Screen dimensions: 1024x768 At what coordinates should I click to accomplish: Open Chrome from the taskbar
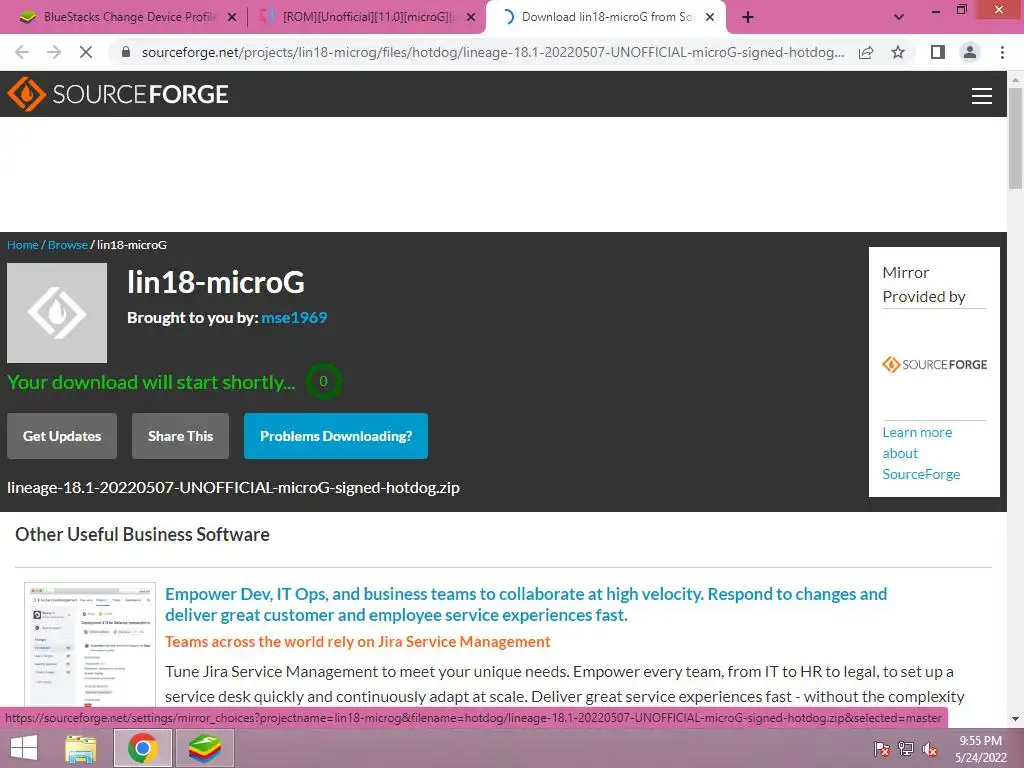click(142, 748)
